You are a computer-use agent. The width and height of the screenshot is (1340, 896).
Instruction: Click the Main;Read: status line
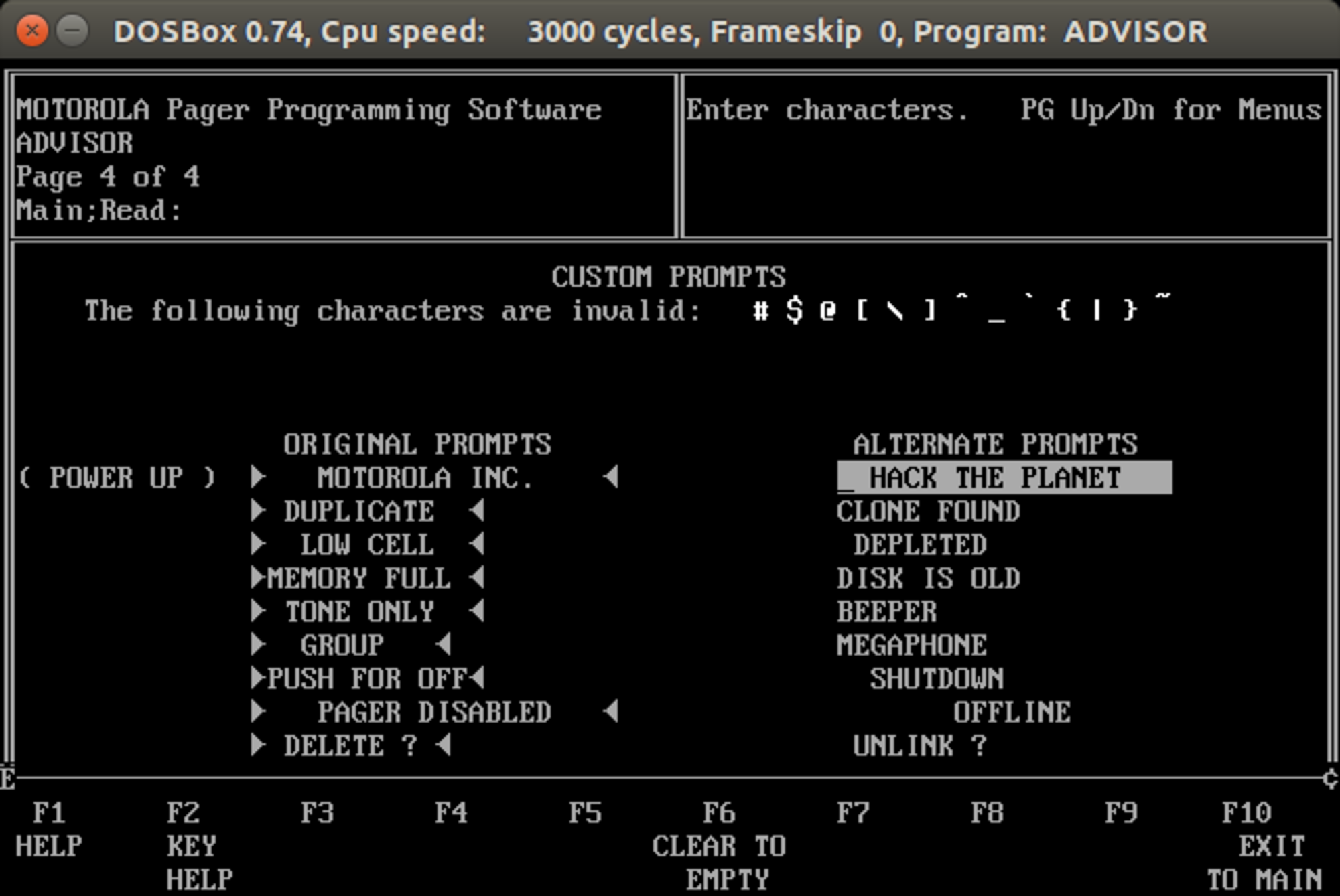pos(99,210)
